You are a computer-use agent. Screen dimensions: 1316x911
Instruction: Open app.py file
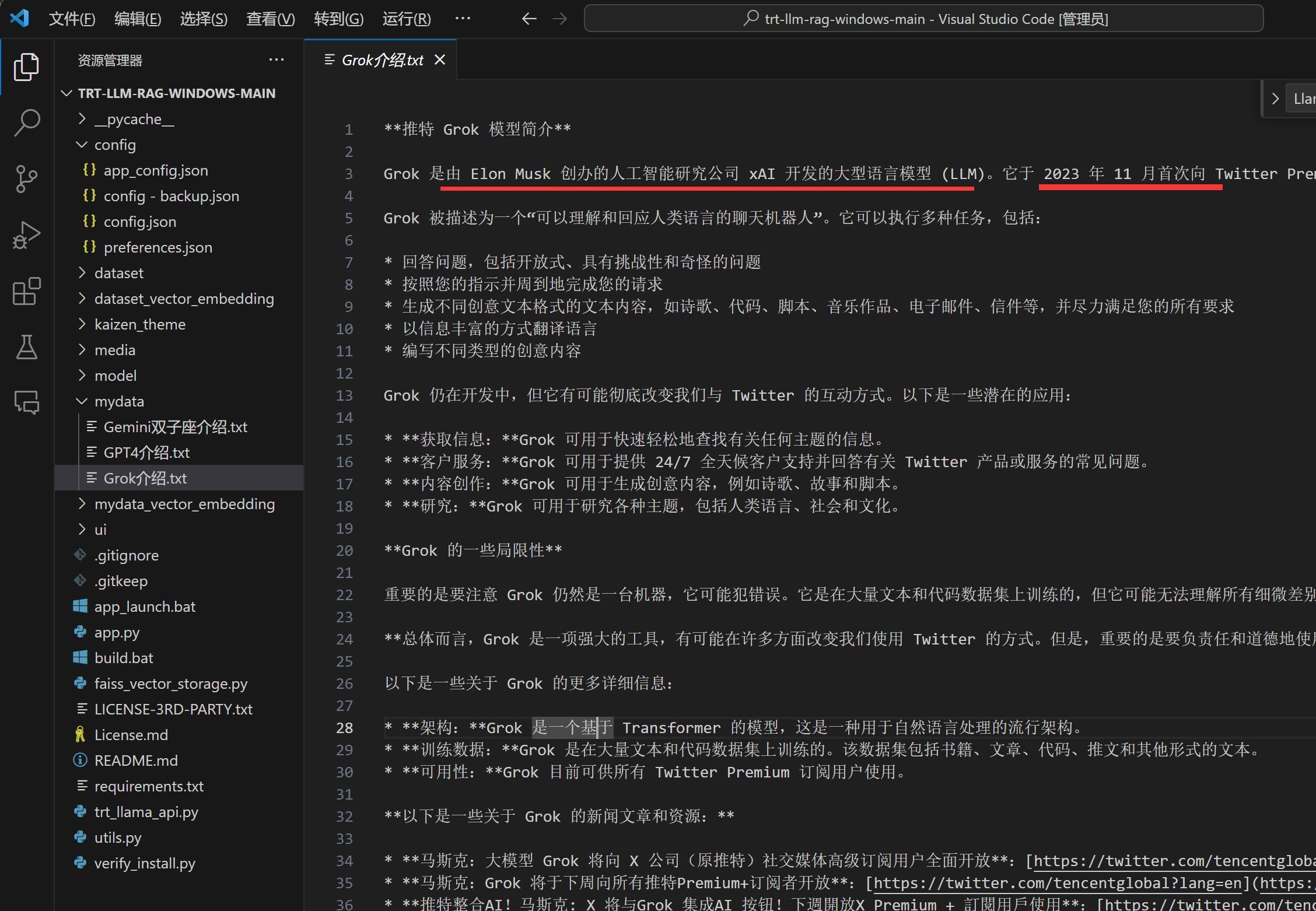178,632
